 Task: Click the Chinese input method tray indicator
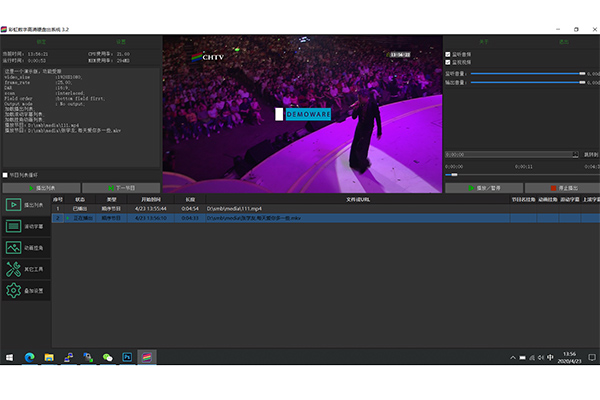click(x=550, y=358)
